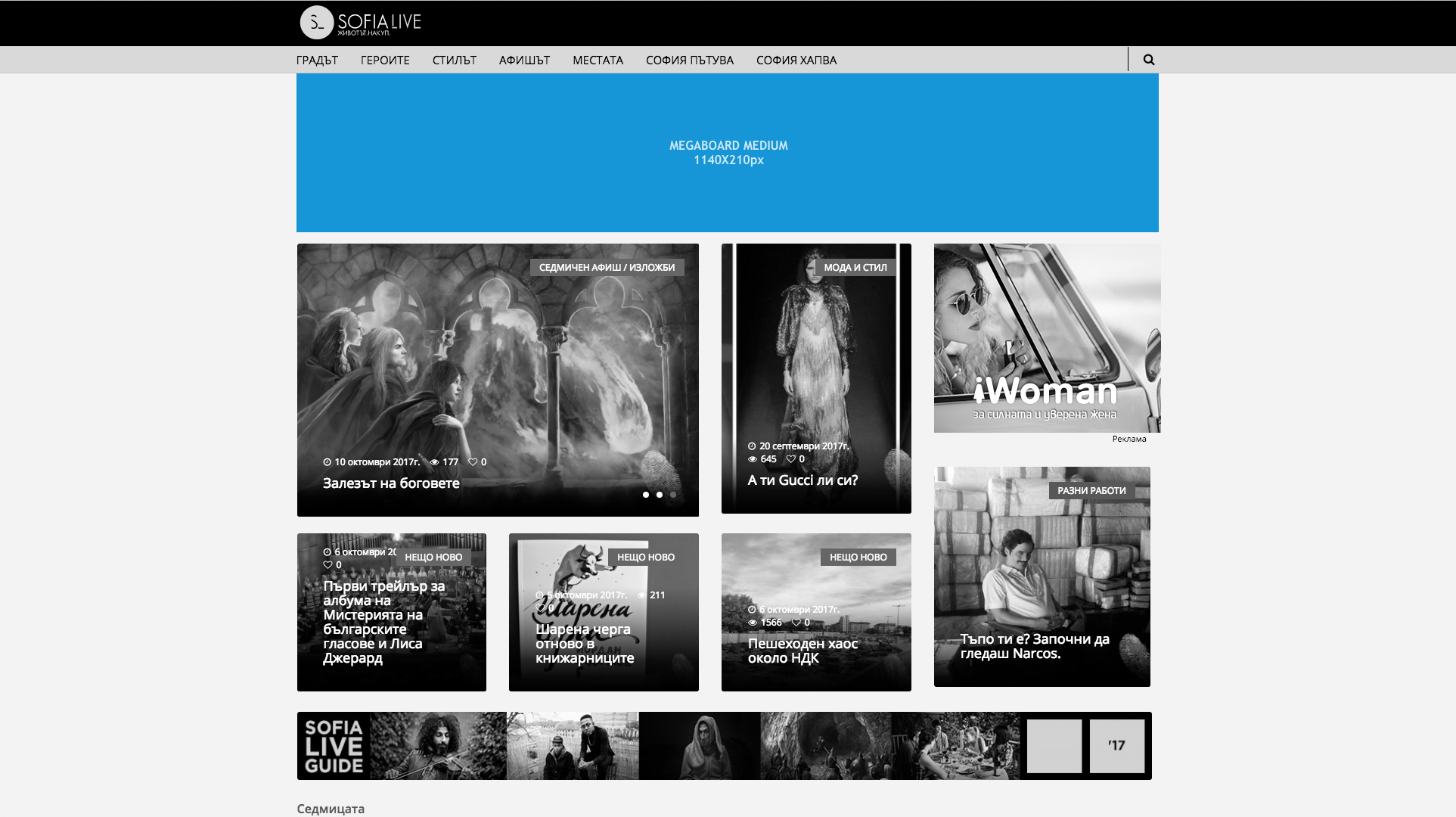Click the search magnifier icon
The width and height of the screenshot is (1456, 817).
(1148, 60)
